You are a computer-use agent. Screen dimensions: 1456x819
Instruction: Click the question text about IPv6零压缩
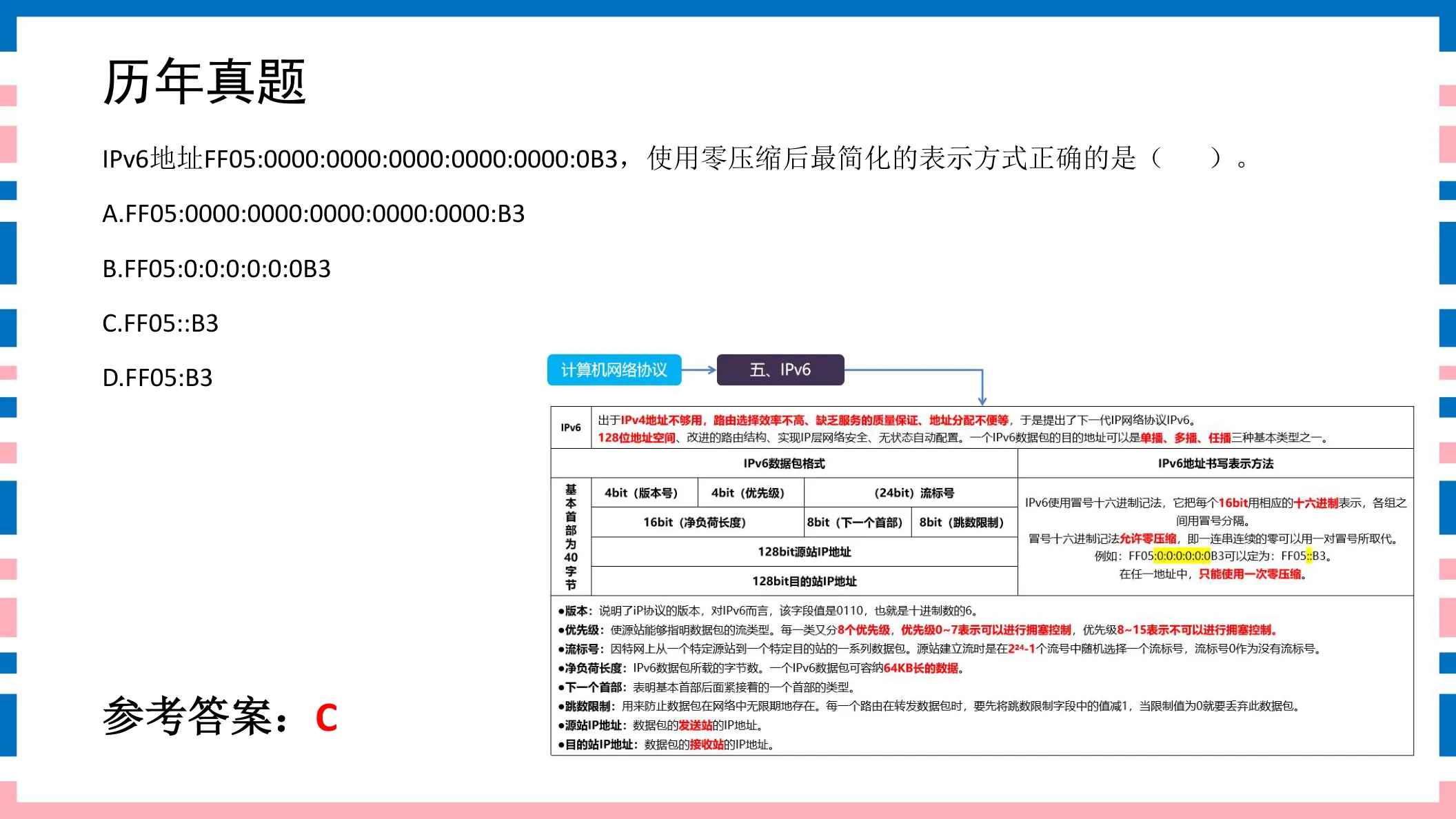pos(676,159)
